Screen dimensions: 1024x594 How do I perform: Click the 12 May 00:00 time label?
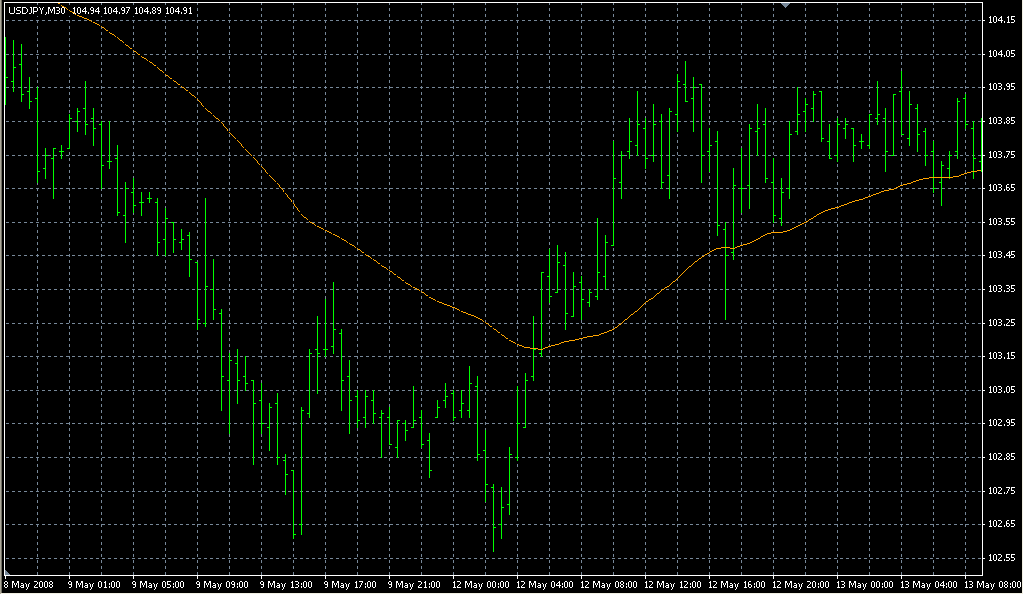480,583
